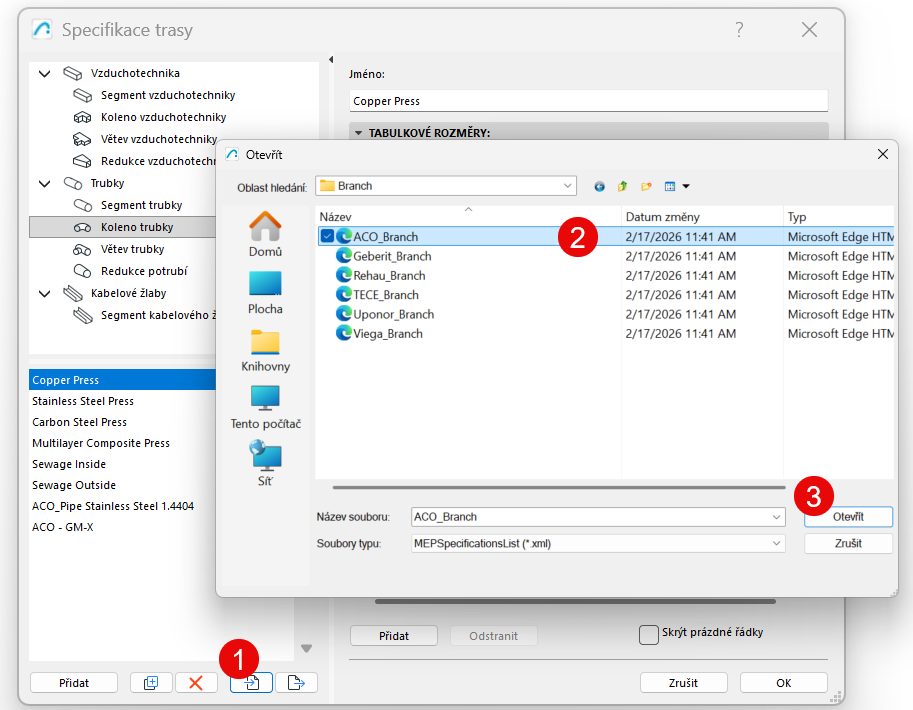The width and height of the screenshot is (913, 710).
Task: Click Otevřít button to open file
Action: [x=848, y=517]
